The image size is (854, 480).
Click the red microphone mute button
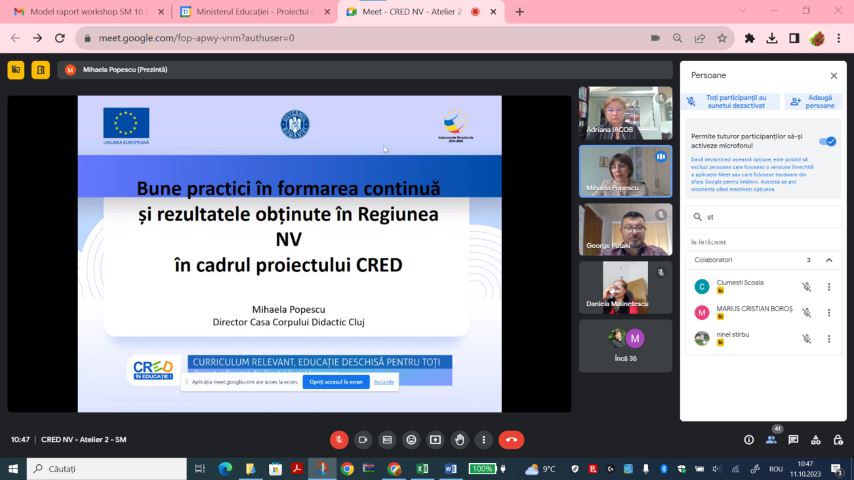(x=339, y=440)
